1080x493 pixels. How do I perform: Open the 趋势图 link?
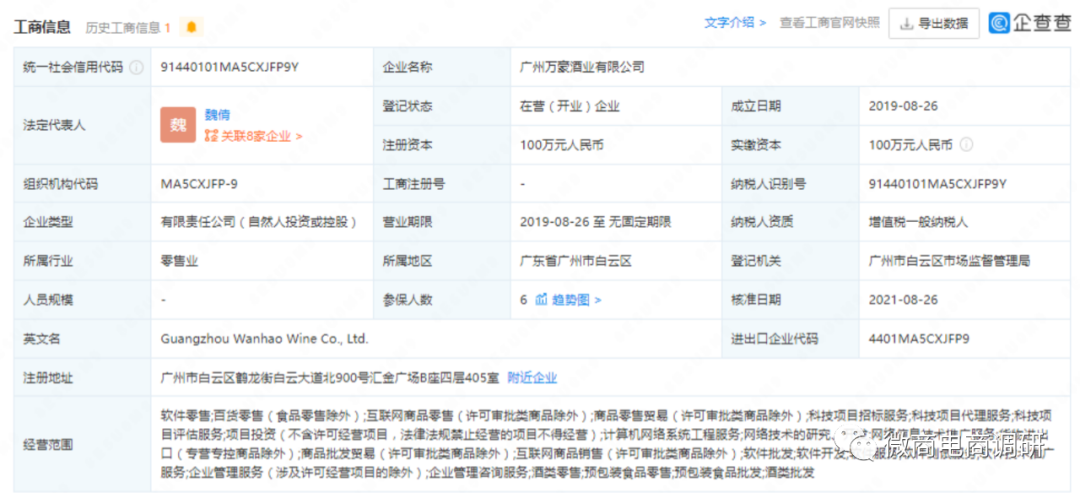tap(577, 300)
